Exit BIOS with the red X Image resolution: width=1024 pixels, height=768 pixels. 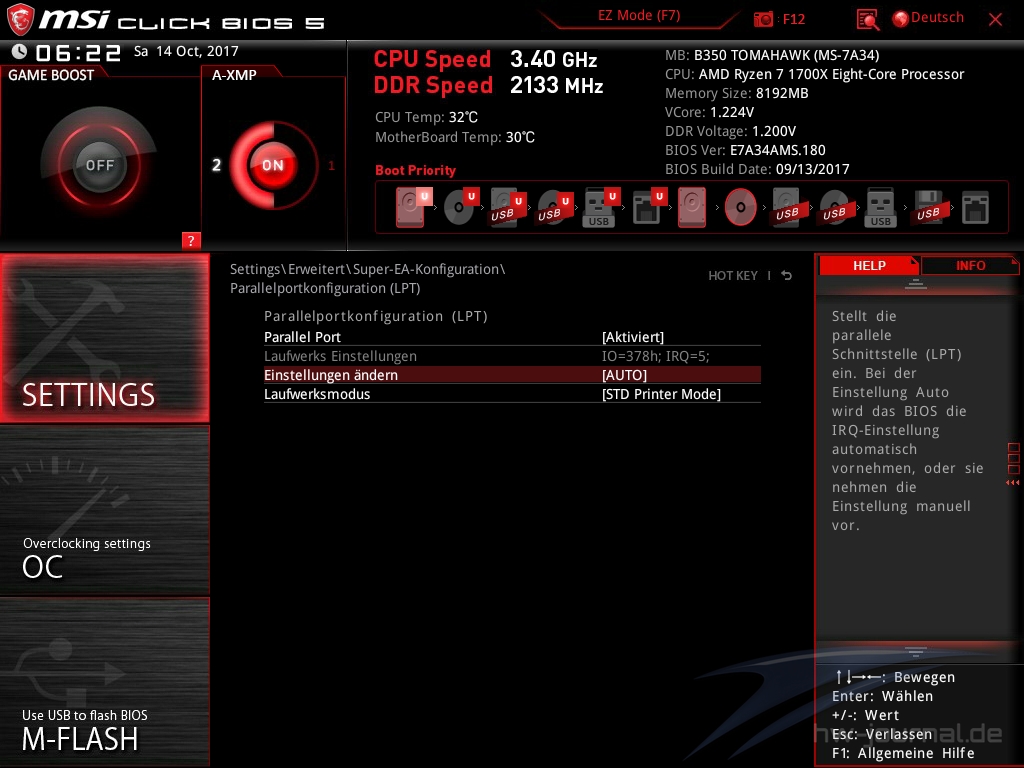click(x=995, y=20)
